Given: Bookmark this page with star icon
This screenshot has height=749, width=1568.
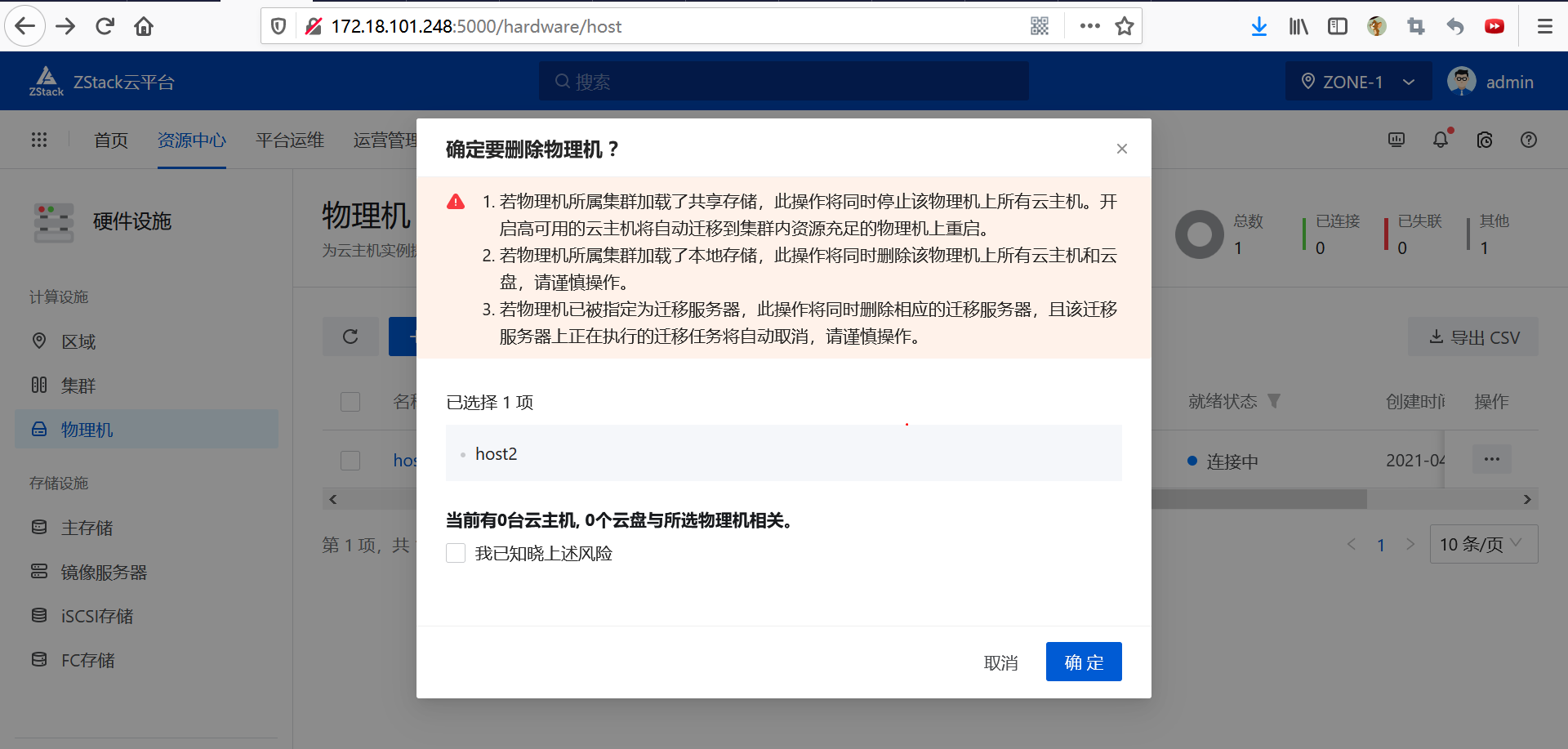Looking at the screenshot, I should 1125,26.
